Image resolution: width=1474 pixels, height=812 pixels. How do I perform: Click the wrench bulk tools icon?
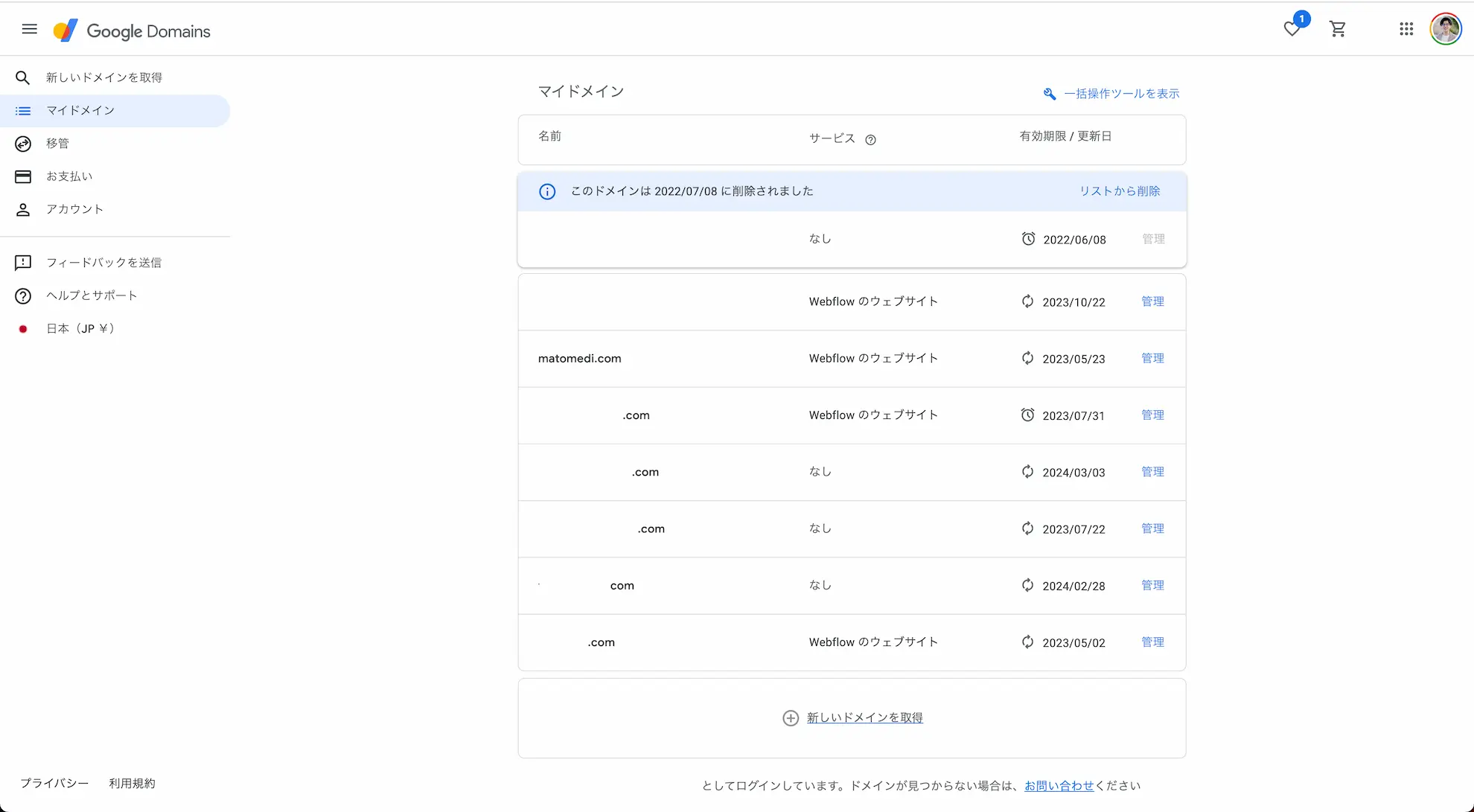click(1050, 94)
